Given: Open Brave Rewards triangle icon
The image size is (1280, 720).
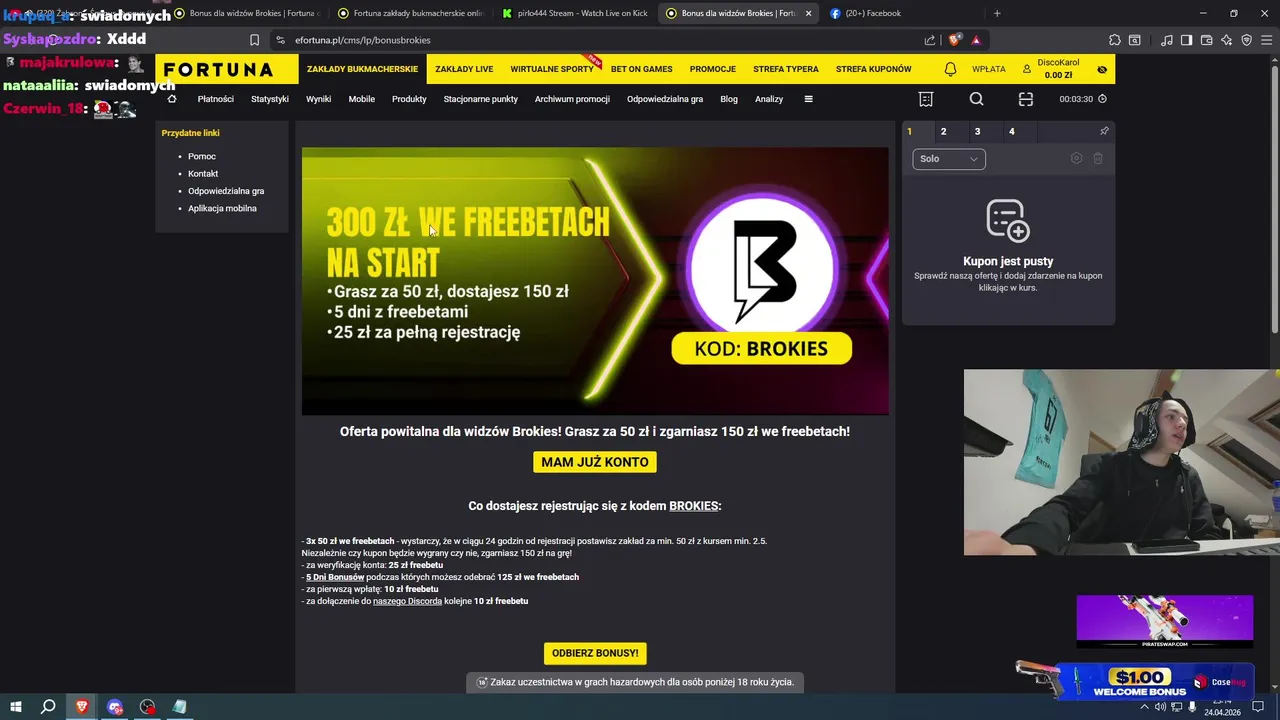Looking at the screenshot, I should pos(976,40).
